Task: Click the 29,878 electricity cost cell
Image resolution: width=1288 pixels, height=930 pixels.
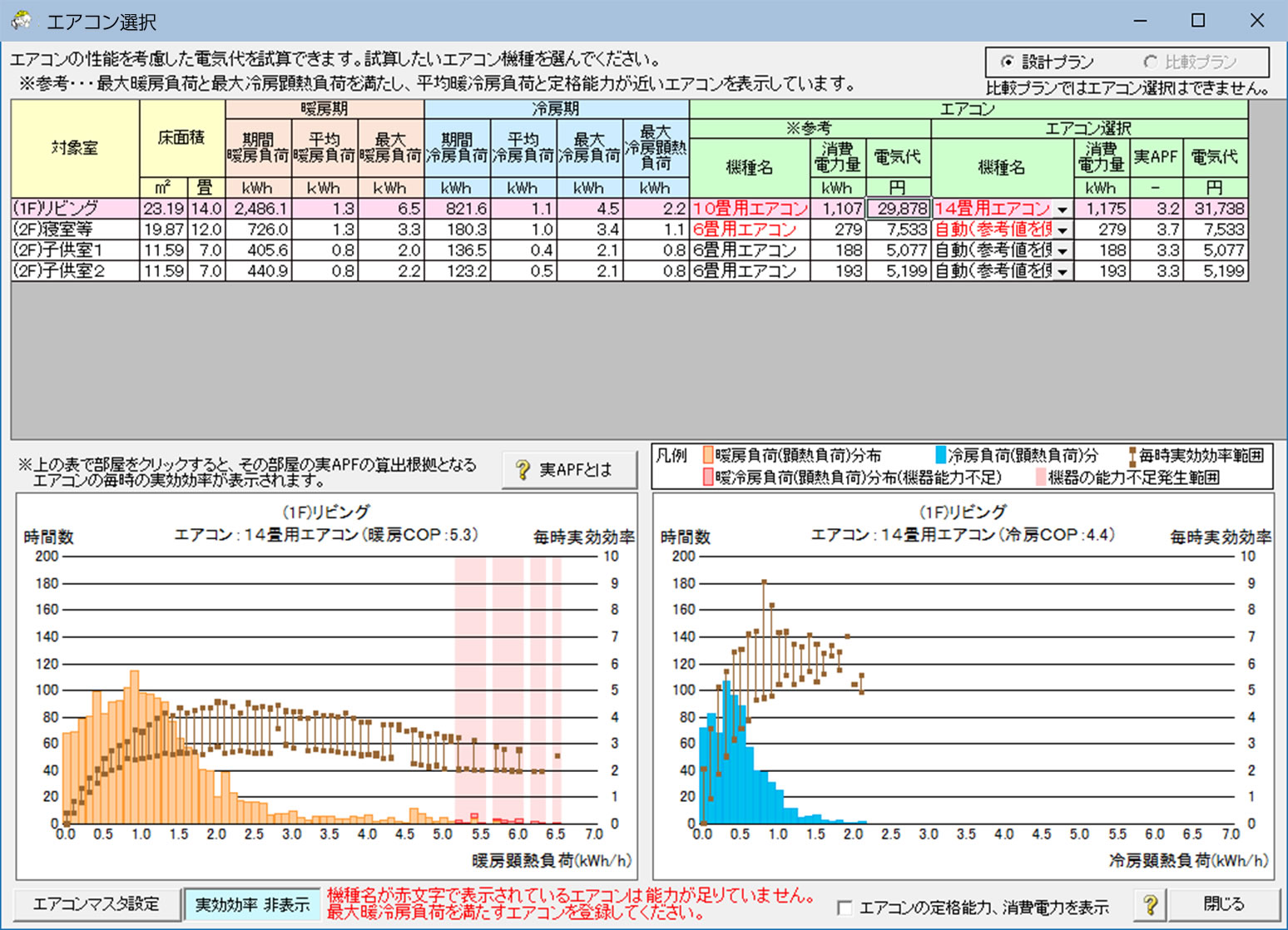Action: 898,209
